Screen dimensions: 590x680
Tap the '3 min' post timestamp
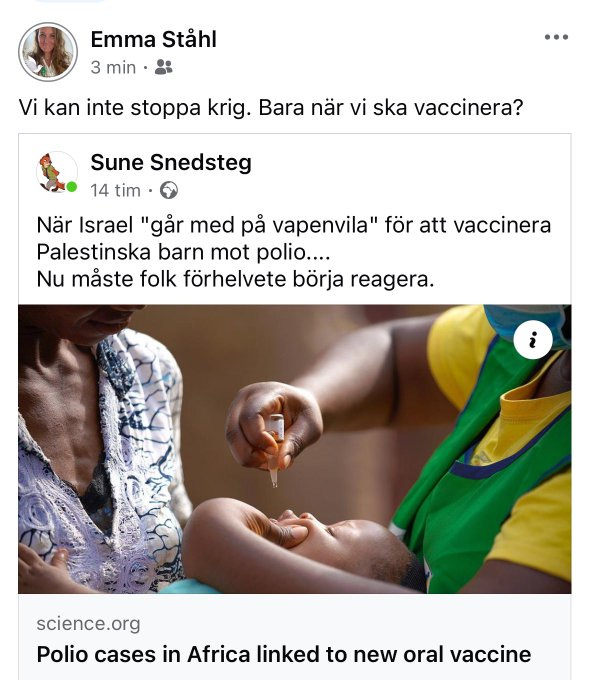[x=113, y=68]
